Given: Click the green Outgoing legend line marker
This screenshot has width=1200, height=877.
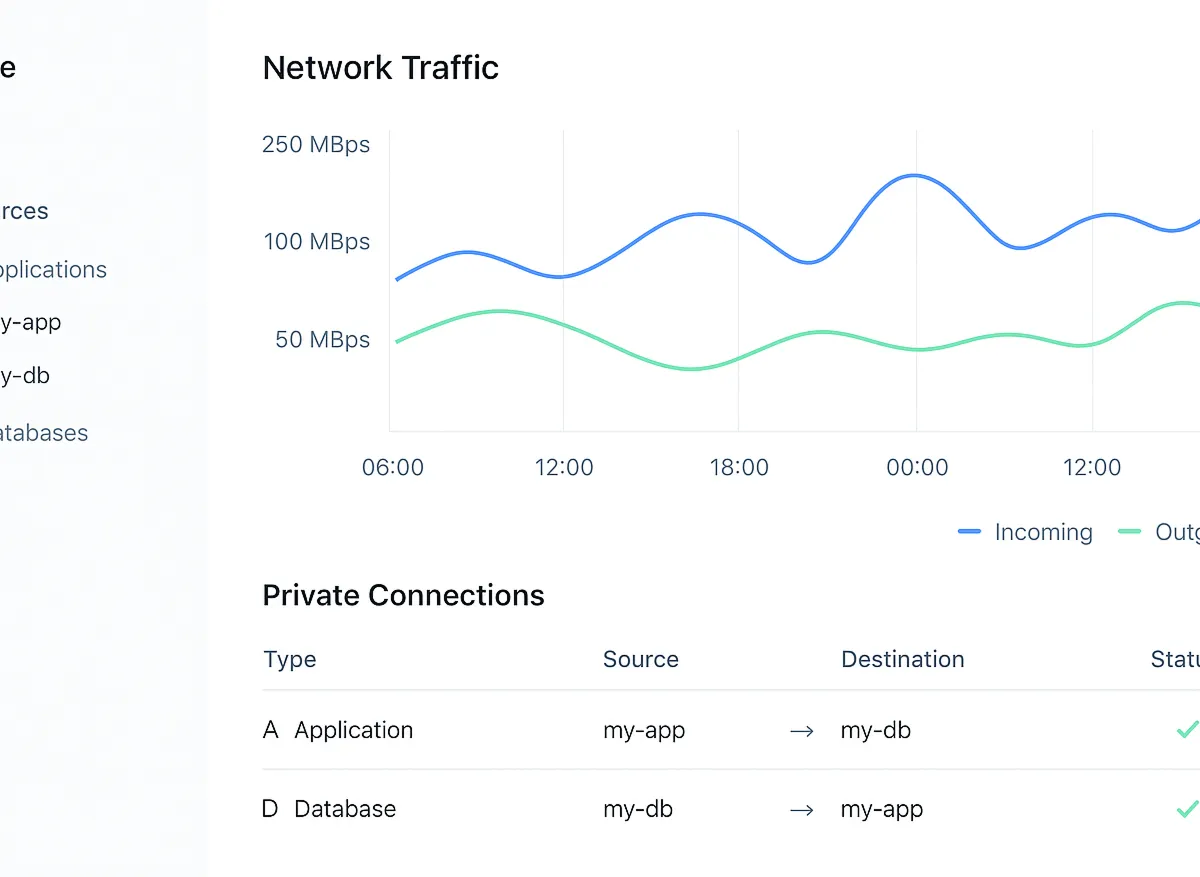Looking at the screenshot, I should click(x=1129, y=532).
